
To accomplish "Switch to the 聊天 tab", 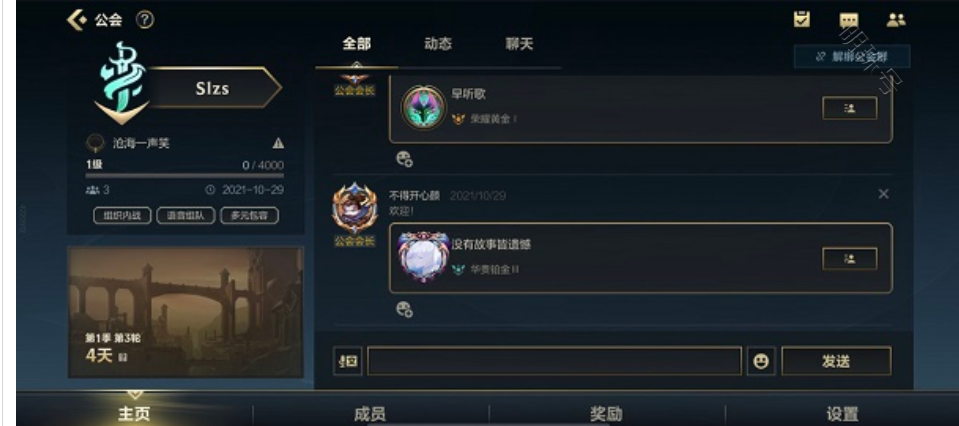I will [x=519, y=43].
